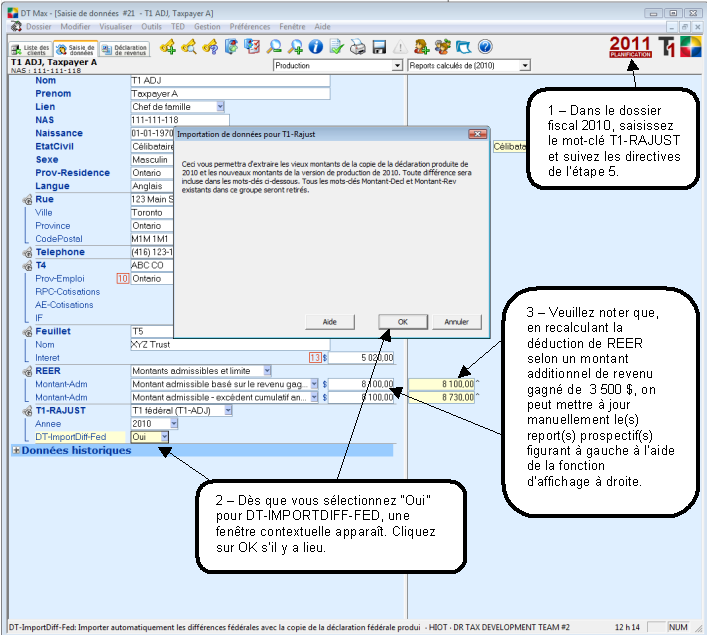Click the magnifier search icon in toolbar
Screen dimensions: 707x635
[273, 46]
